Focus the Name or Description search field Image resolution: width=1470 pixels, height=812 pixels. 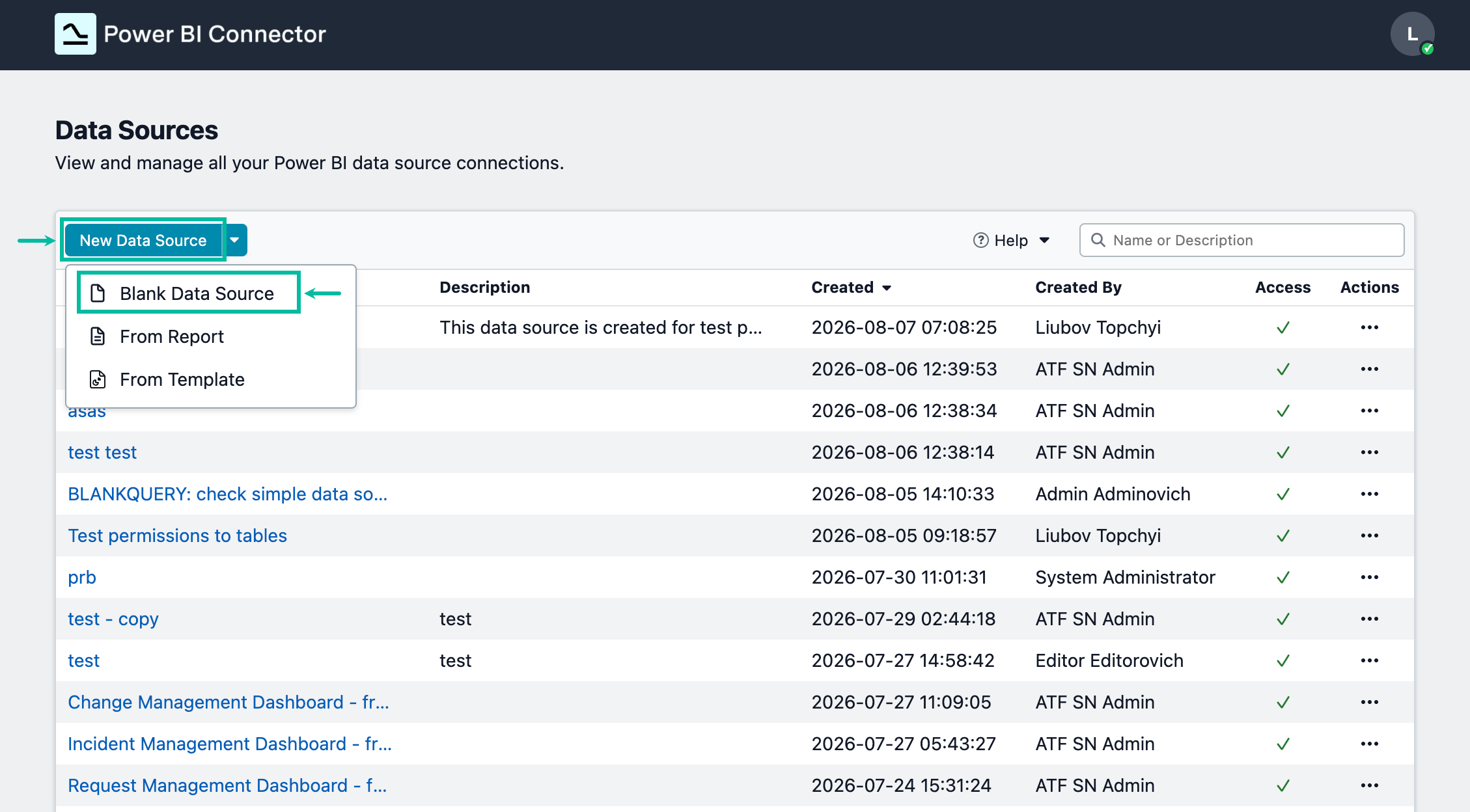tap(1241, 240)
